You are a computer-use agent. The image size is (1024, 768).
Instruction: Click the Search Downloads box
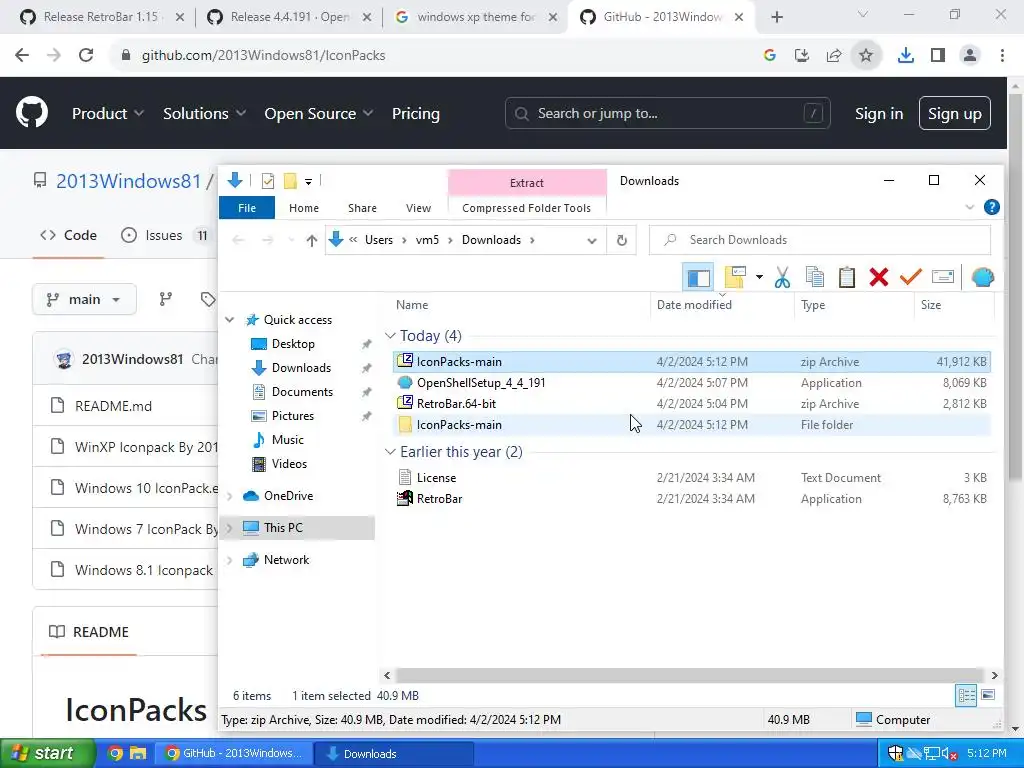pos(820,240)
